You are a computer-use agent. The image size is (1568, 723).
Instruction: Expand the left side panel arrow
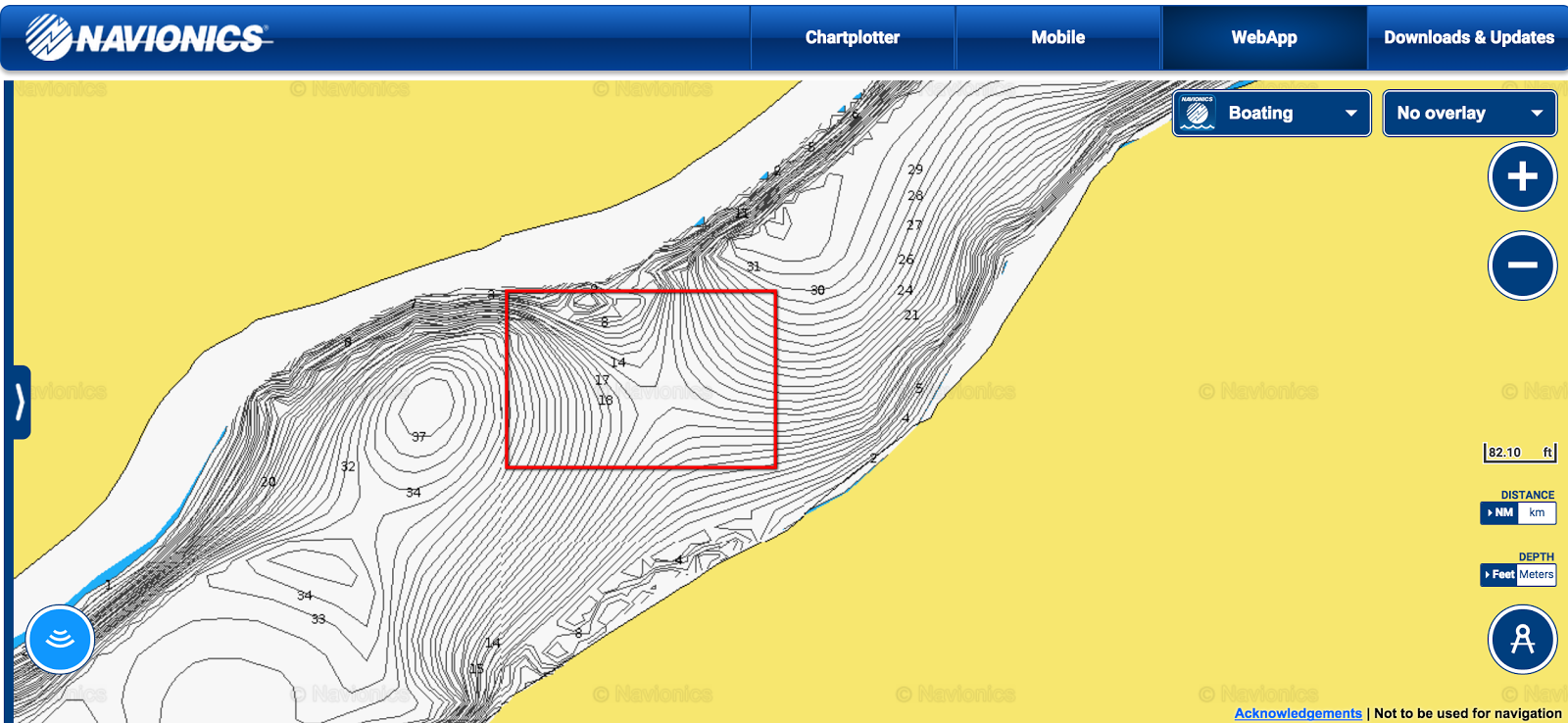click(x=21, y=402)
